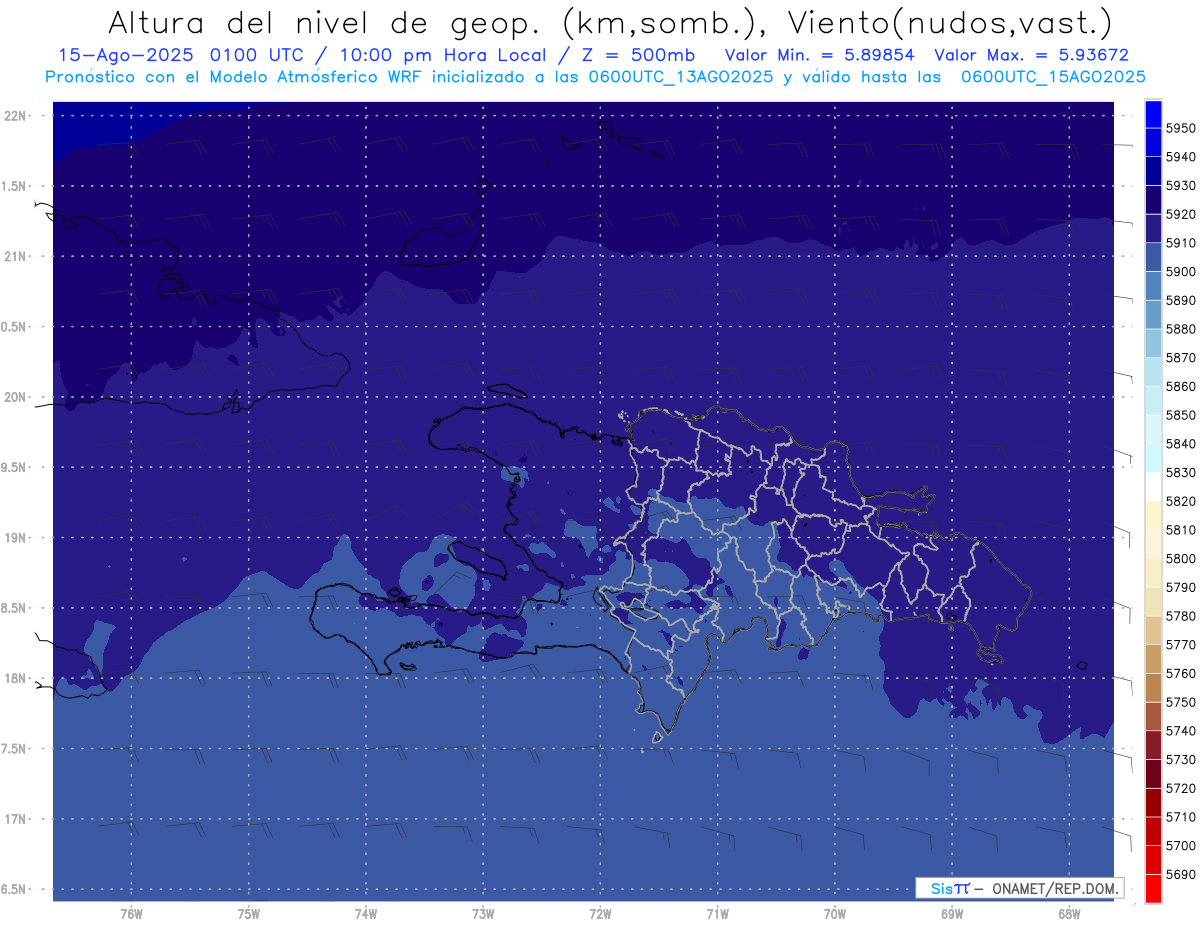Click the '5690' colorbar label
The image size is (1200, 927).
click(x=1180, y=874)
